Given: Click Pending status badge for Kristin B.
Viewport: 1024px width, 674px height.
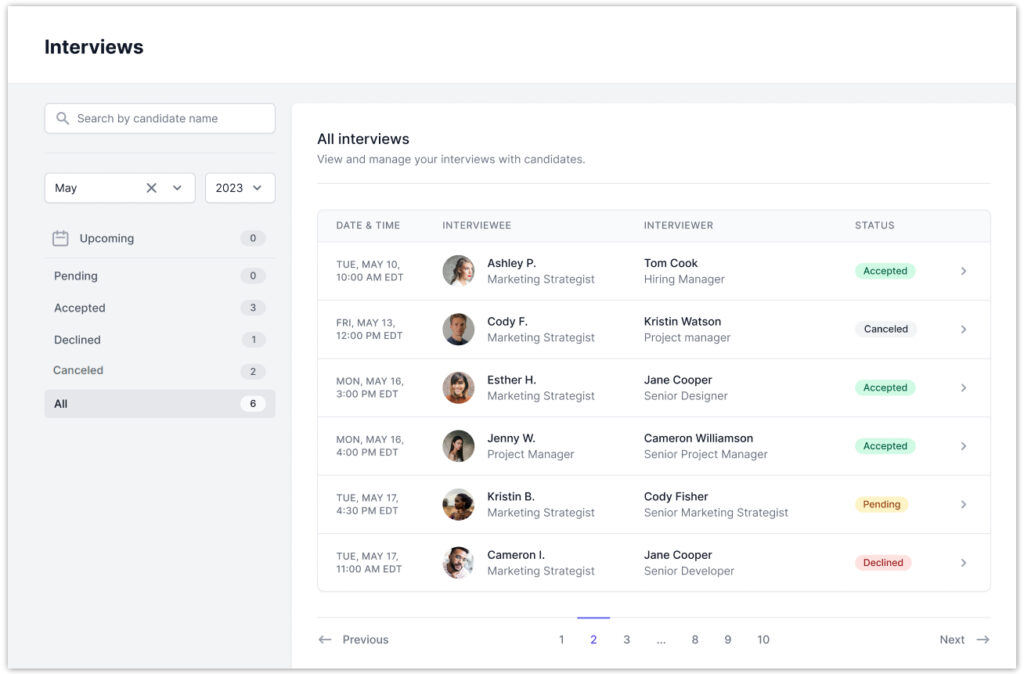Looking at the screenshot, I should pos(881,505).
